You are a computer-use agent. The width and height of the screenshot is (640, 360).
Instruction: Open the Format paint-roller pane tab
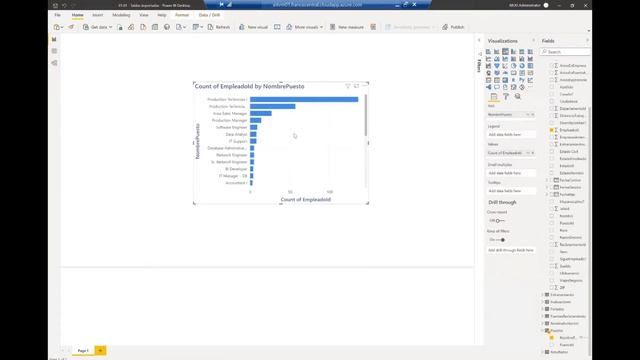[506, 96]
